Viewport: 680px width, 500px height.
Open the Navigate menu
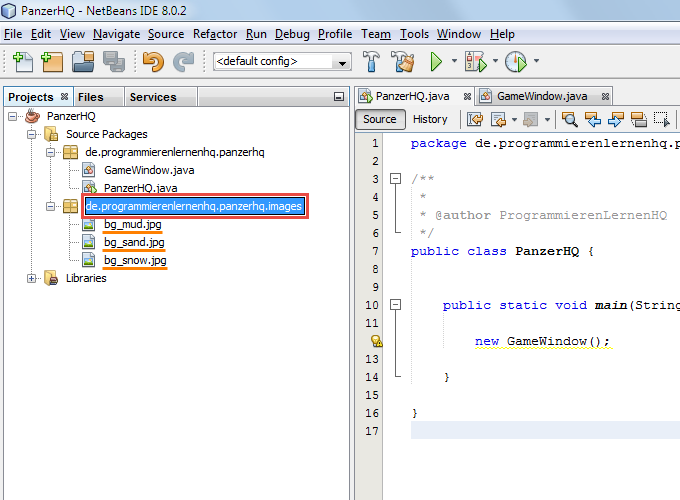coord(116,34)
